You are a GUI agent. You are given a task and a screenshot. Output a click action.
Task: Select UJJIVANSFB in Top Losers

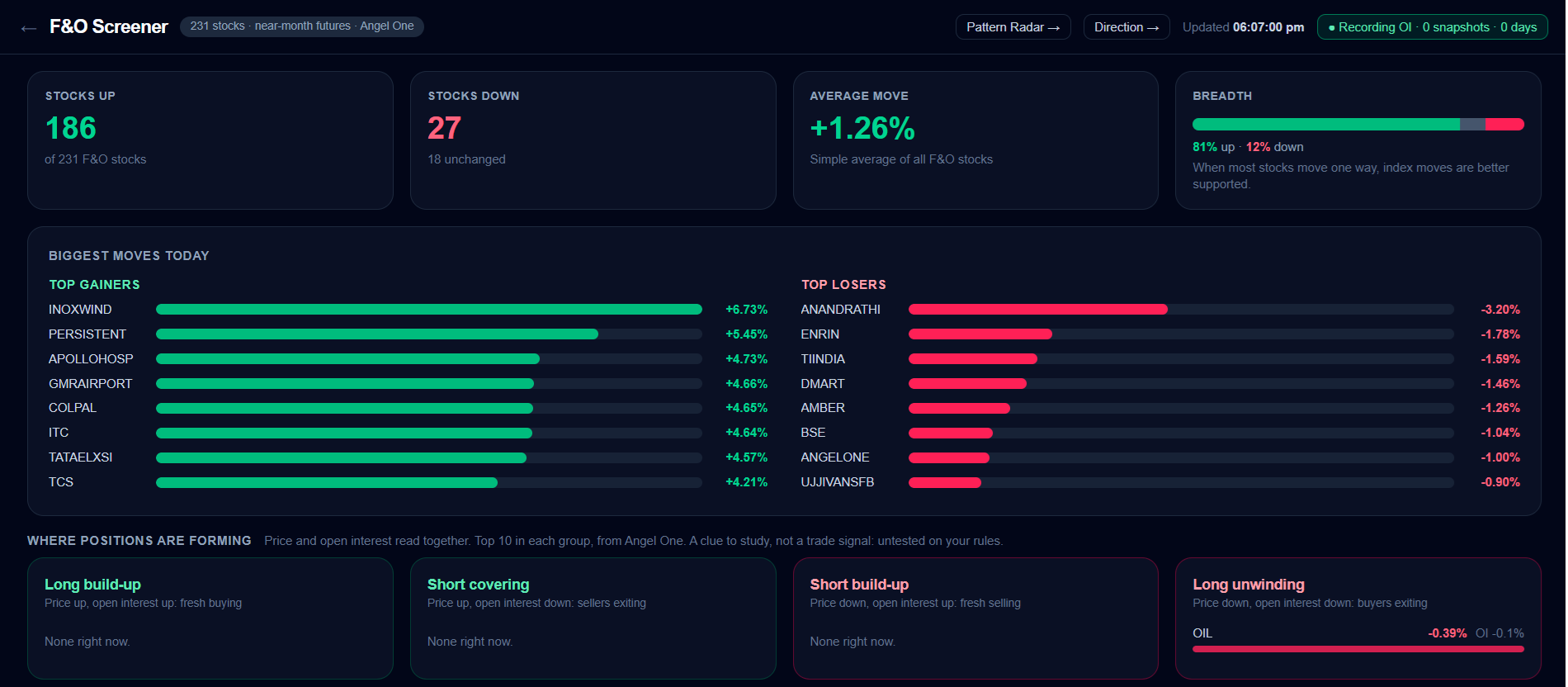tap(838, 482)
